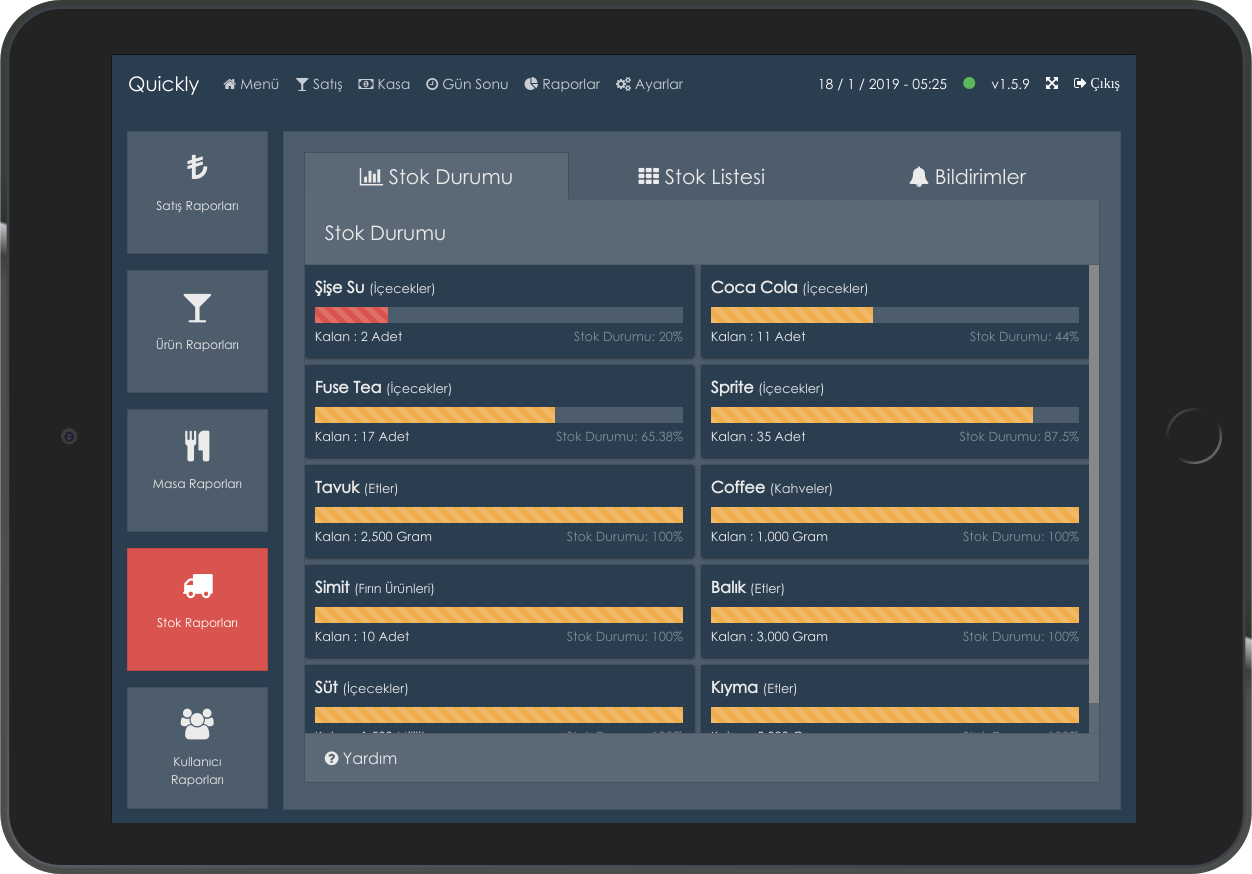This screenshot has height=874, width=1252.
Task: Open the Gün Sonu dropdown
Action: pyautogui.click(x=466, y=84)
